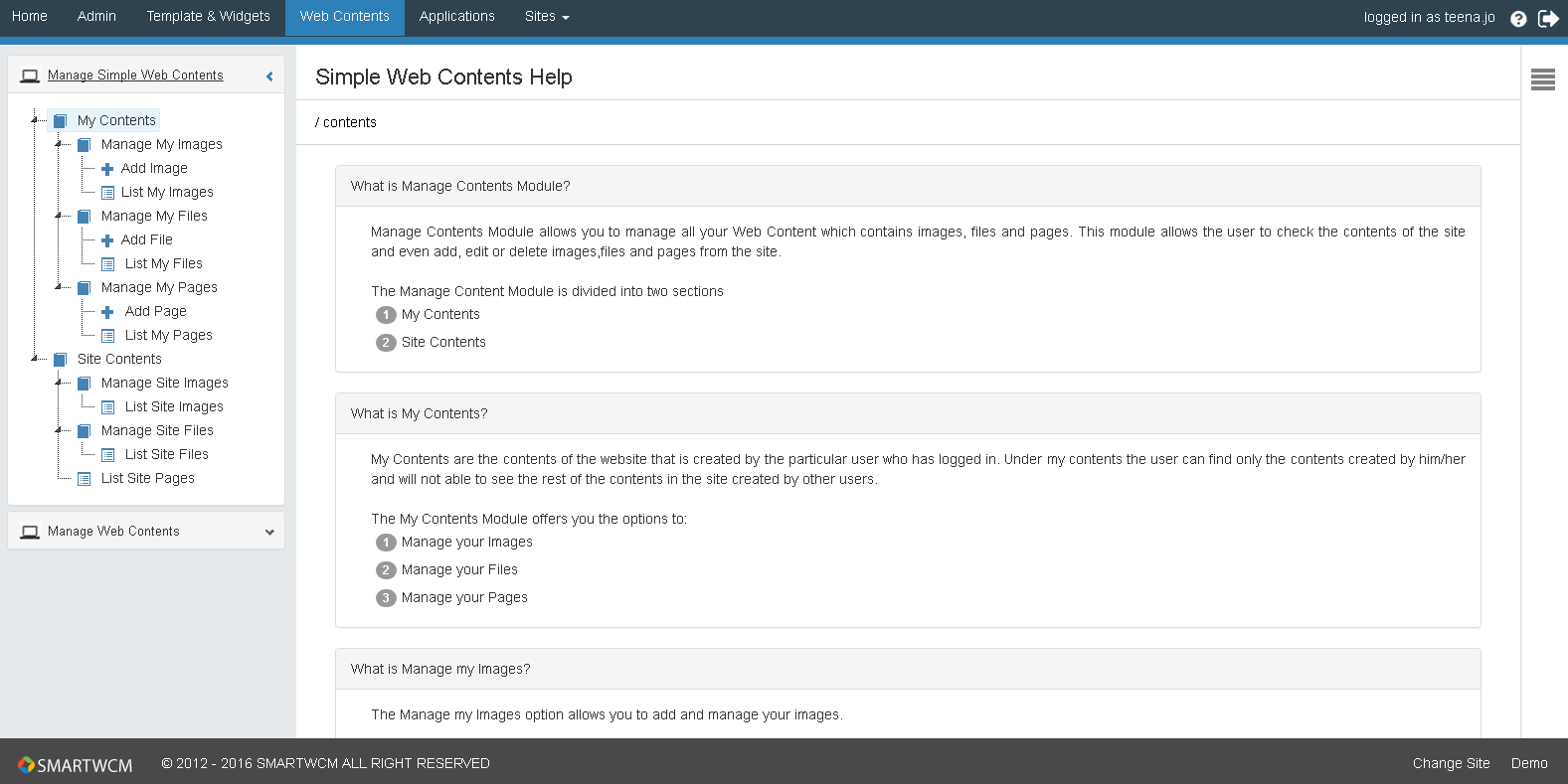Click the Change Site link
The image size is (1568, 784).
point(1451,763)
